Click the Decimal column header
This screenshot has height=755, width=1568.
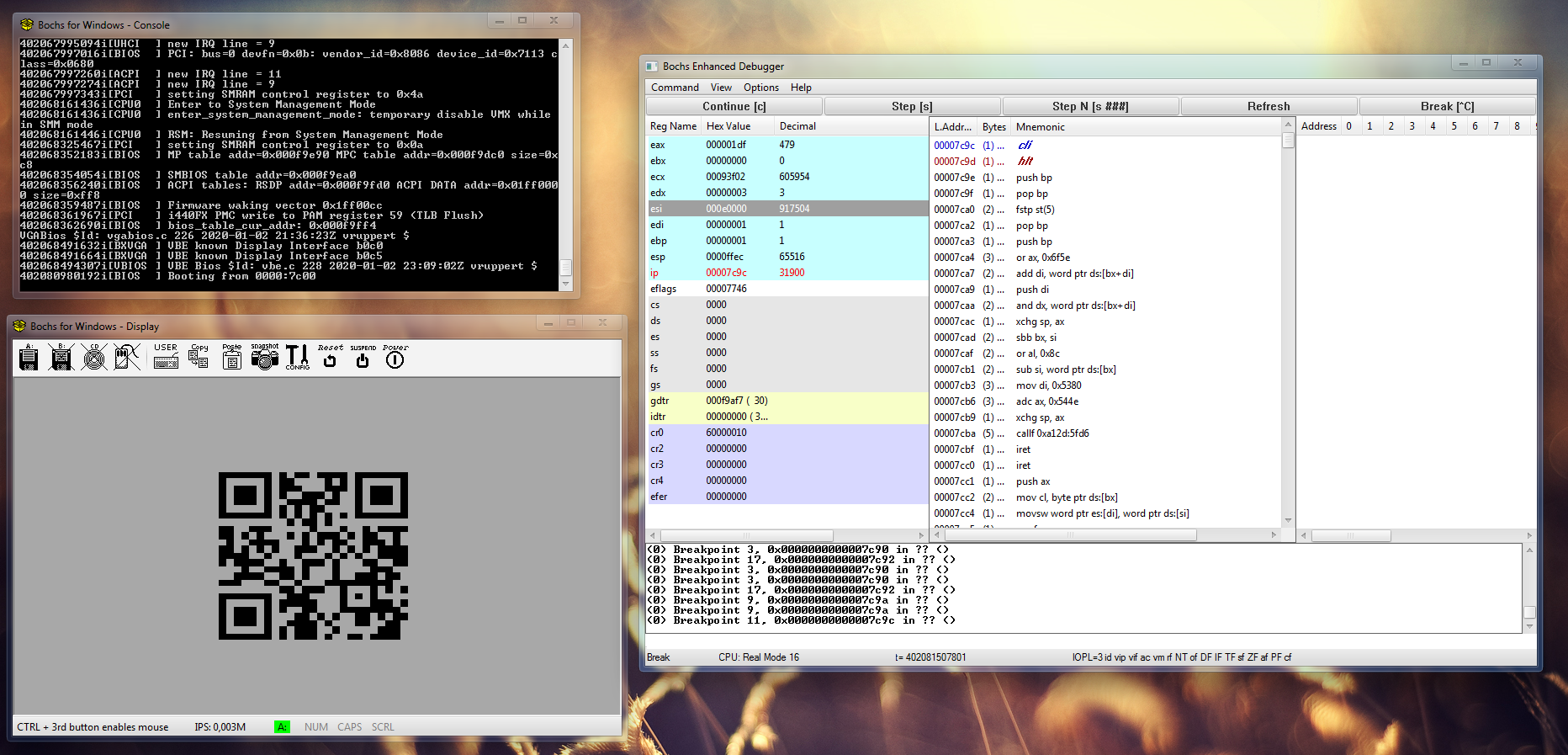850,126
